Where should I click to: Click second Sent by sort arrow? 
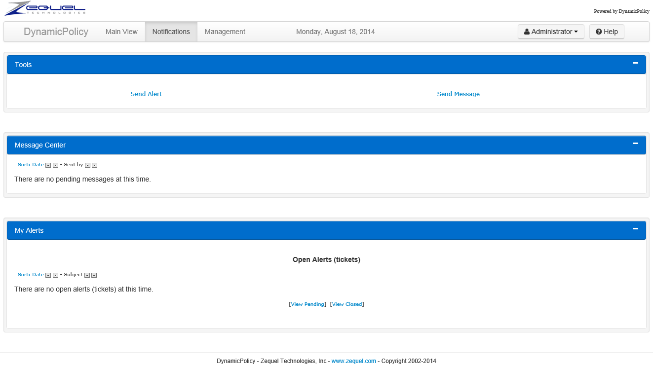(95, 165)
